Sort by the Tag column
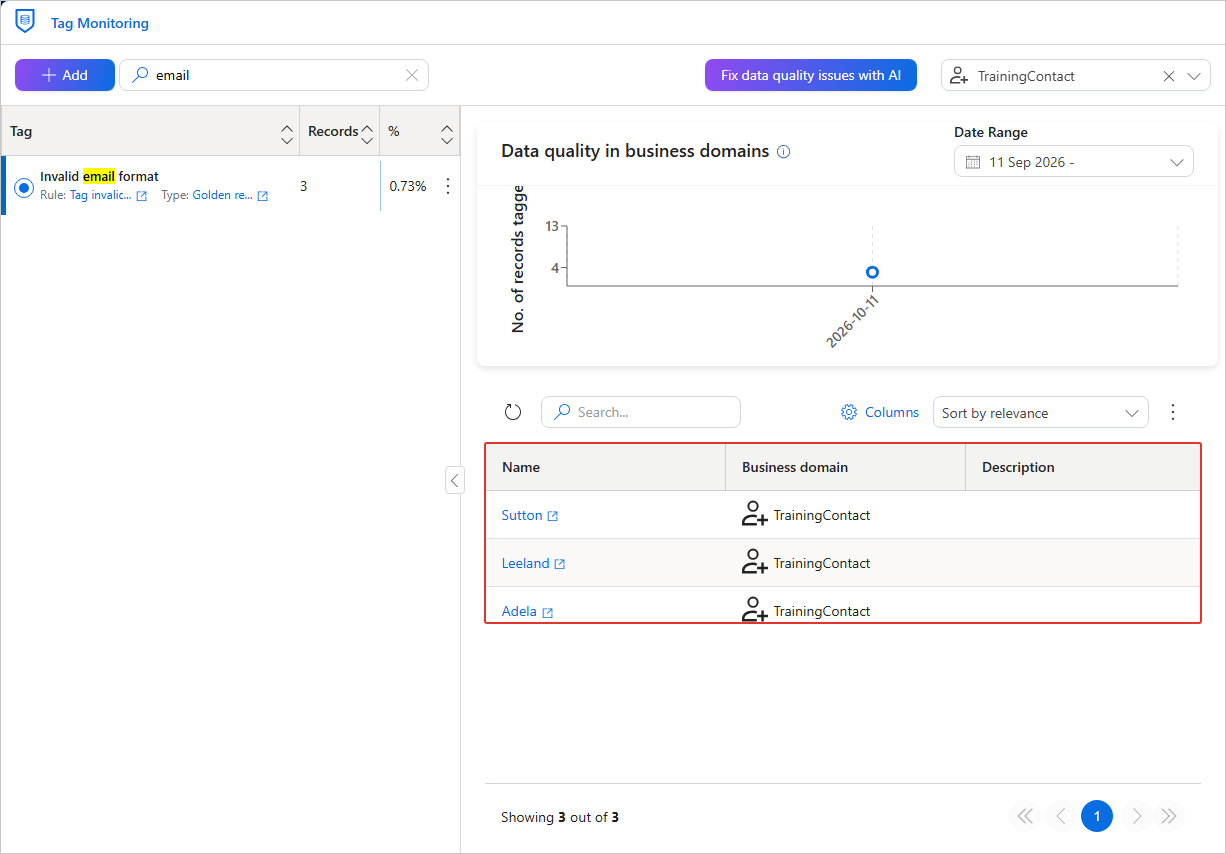The height and width of the screenshot is (854, 1226). [x=285, y=132]
